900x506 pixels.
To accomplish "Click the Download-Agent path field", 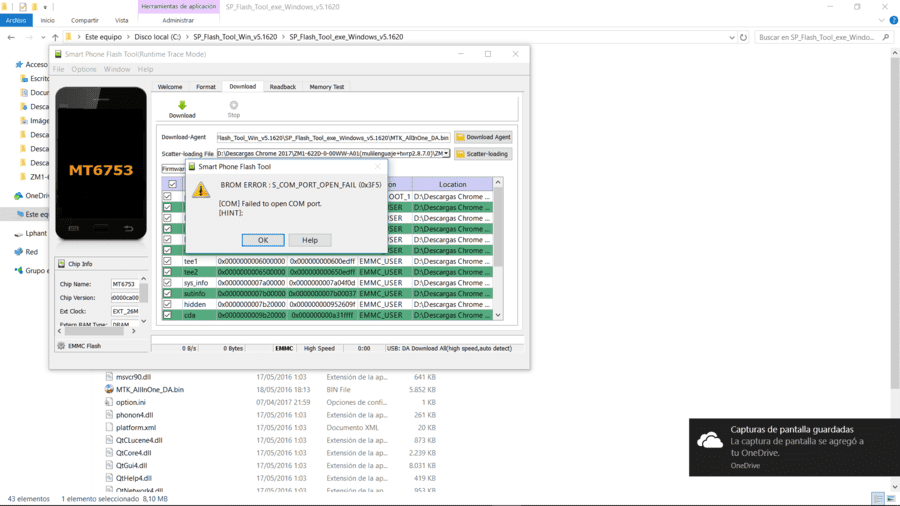I will (333, 138).
